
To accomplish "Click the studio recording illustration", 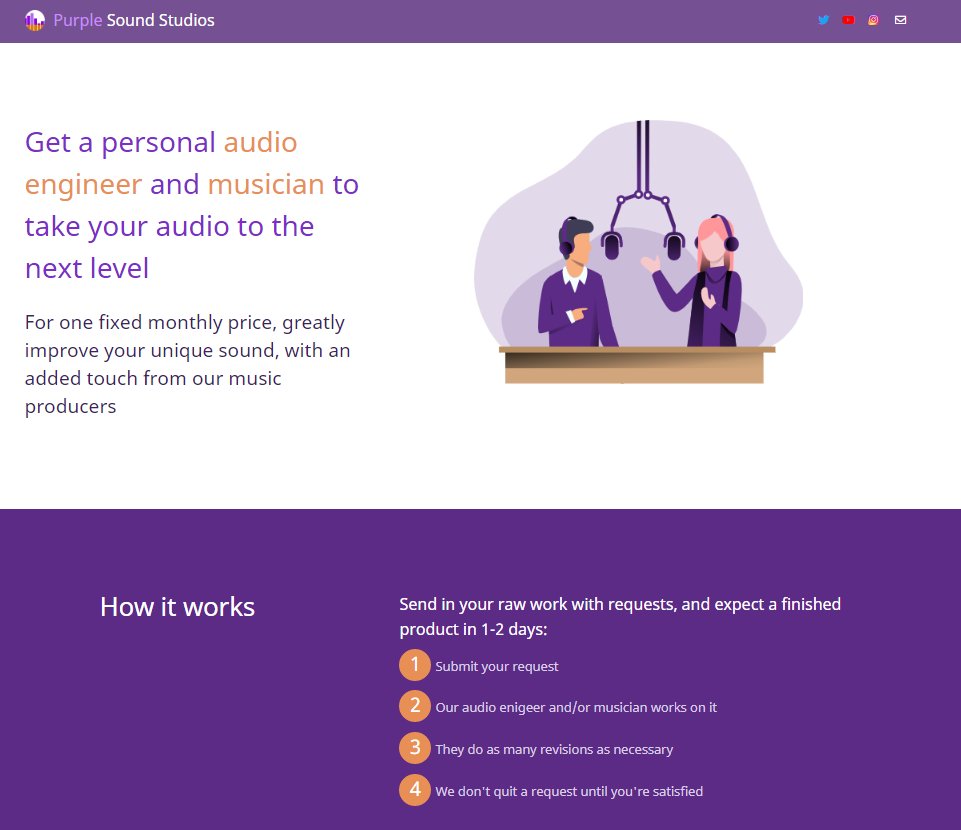I will (x=640, y=255).
